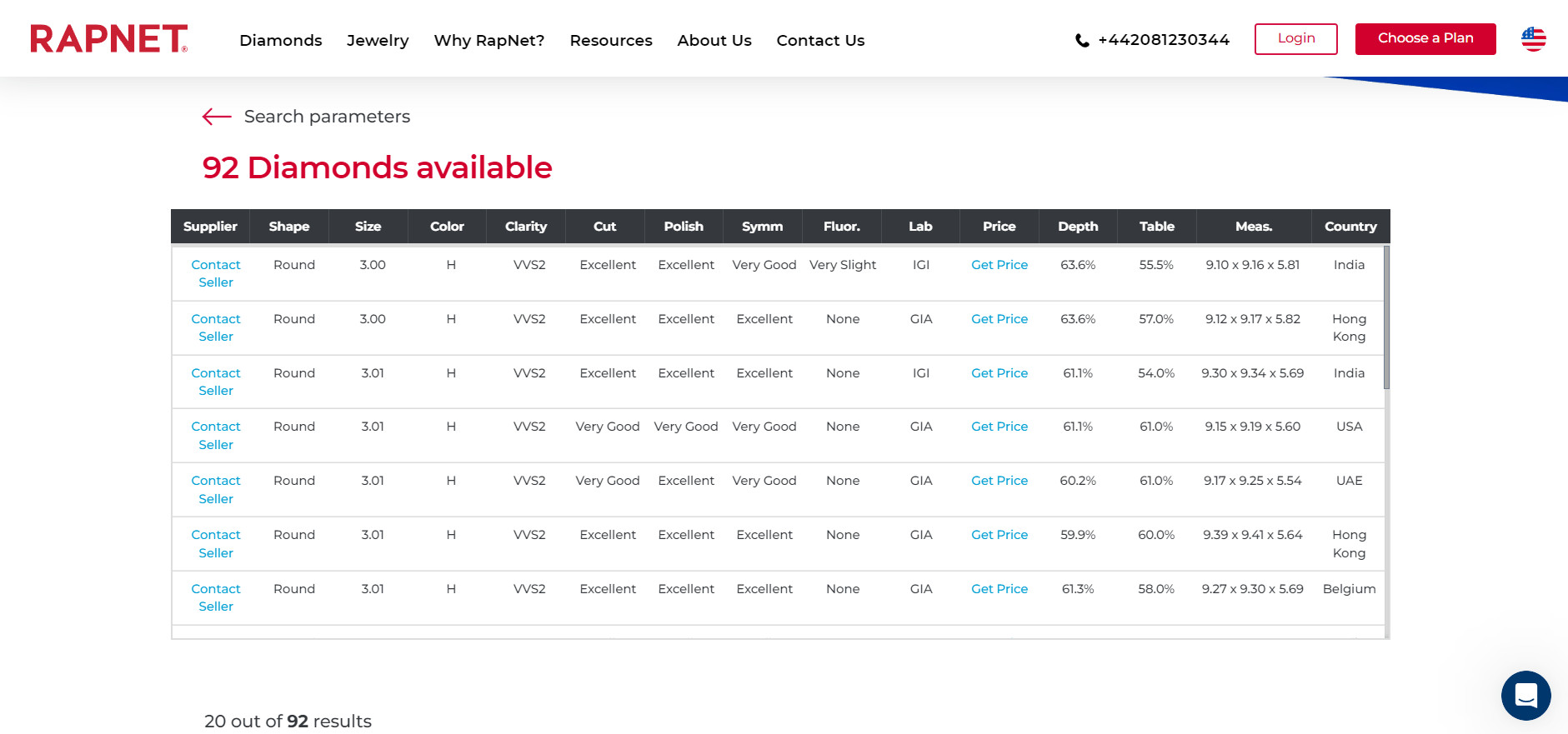1568x734 pixels.
Task: Click the 'UAE' country cell
Action: click(x=1350, y=481)
